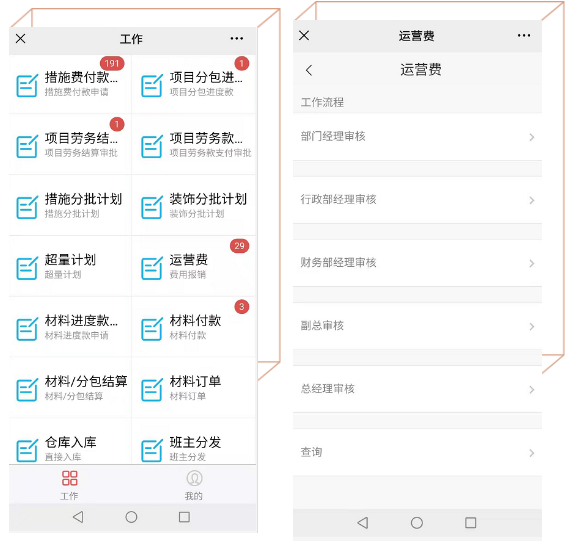578x555 pixels.
Task: Switch to the 工作 bottom tab
Action: tap(70, 485)
